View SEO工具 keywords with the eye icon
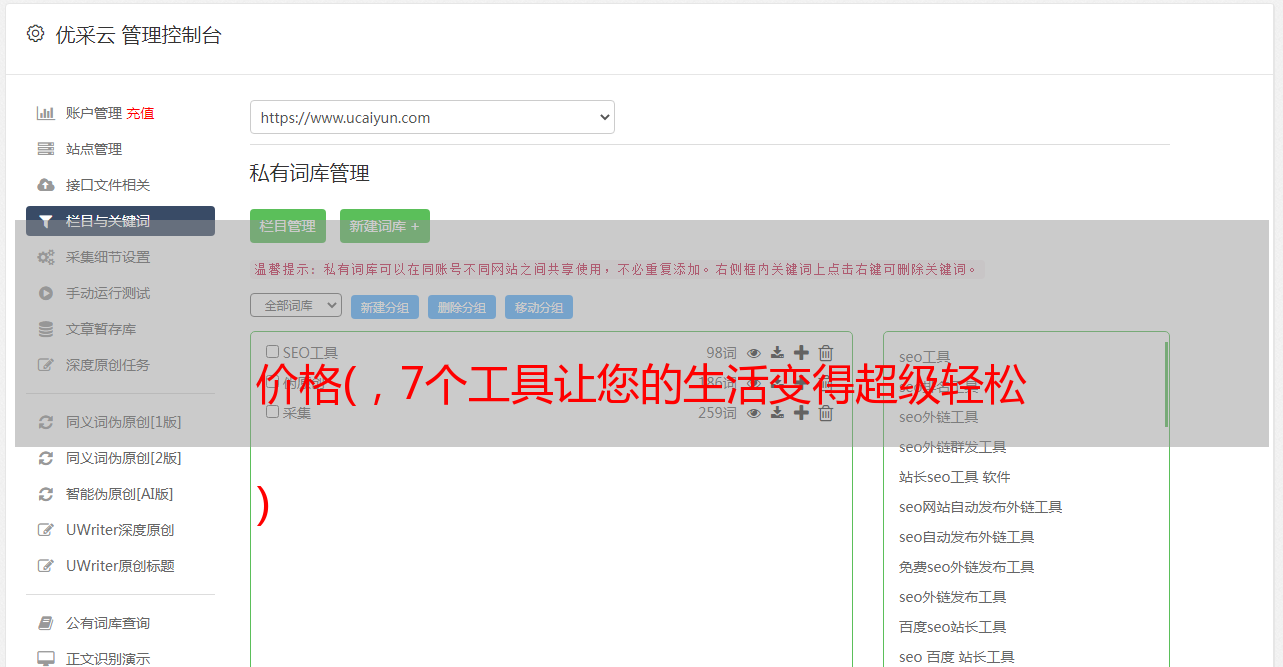The width and height of the screenshot is (1283, 667). (x=754, y=353)
